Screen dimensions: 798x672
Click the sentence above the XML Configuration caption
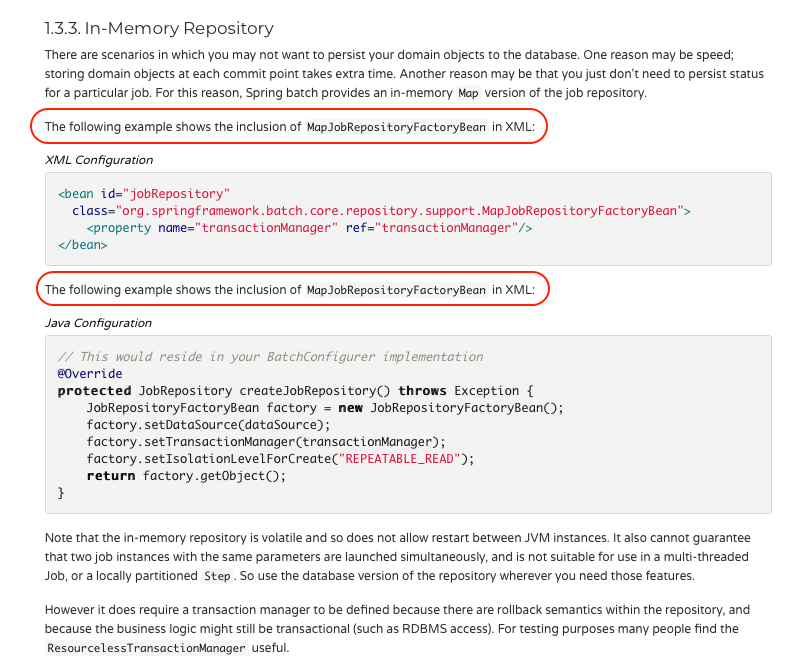[x=290, y=127]
